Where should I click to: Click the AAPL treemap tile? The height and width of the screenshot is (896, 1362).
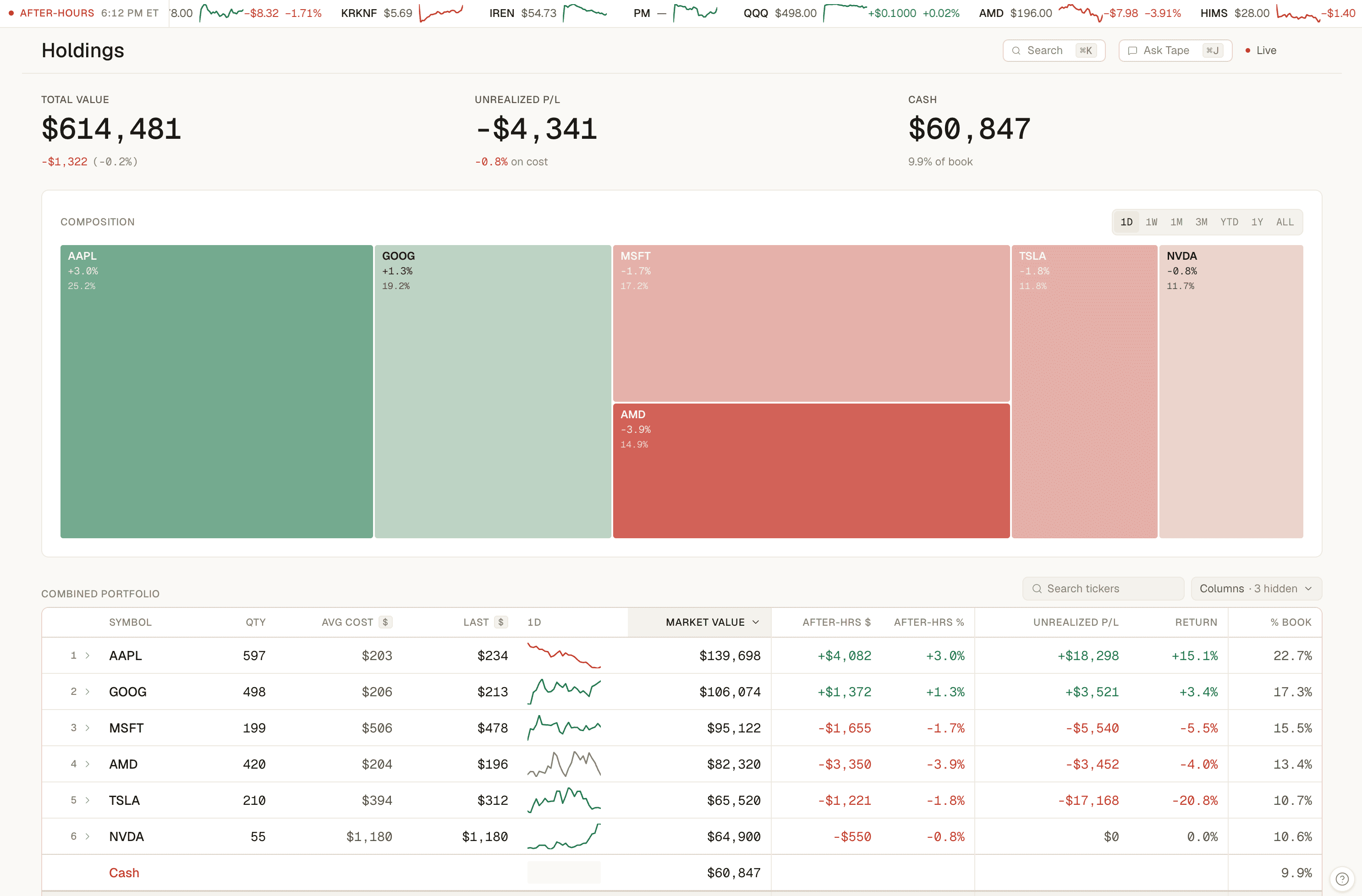click(216, 391)
